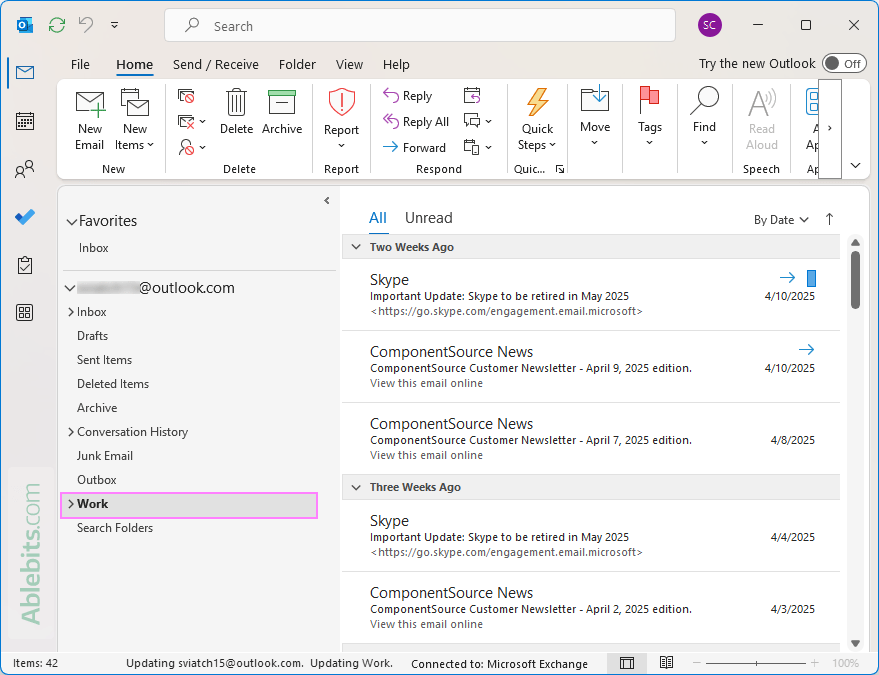Open the Calendar module icon
The height and width of the screenshot is (675, 879).
point(25,121)
